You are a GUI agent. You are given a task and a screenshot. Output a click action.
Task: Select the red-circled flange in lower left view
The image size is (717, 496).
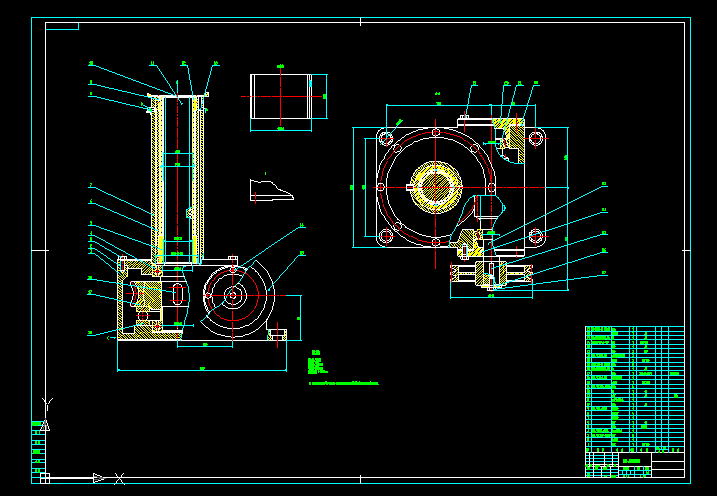tap(233, 296)
